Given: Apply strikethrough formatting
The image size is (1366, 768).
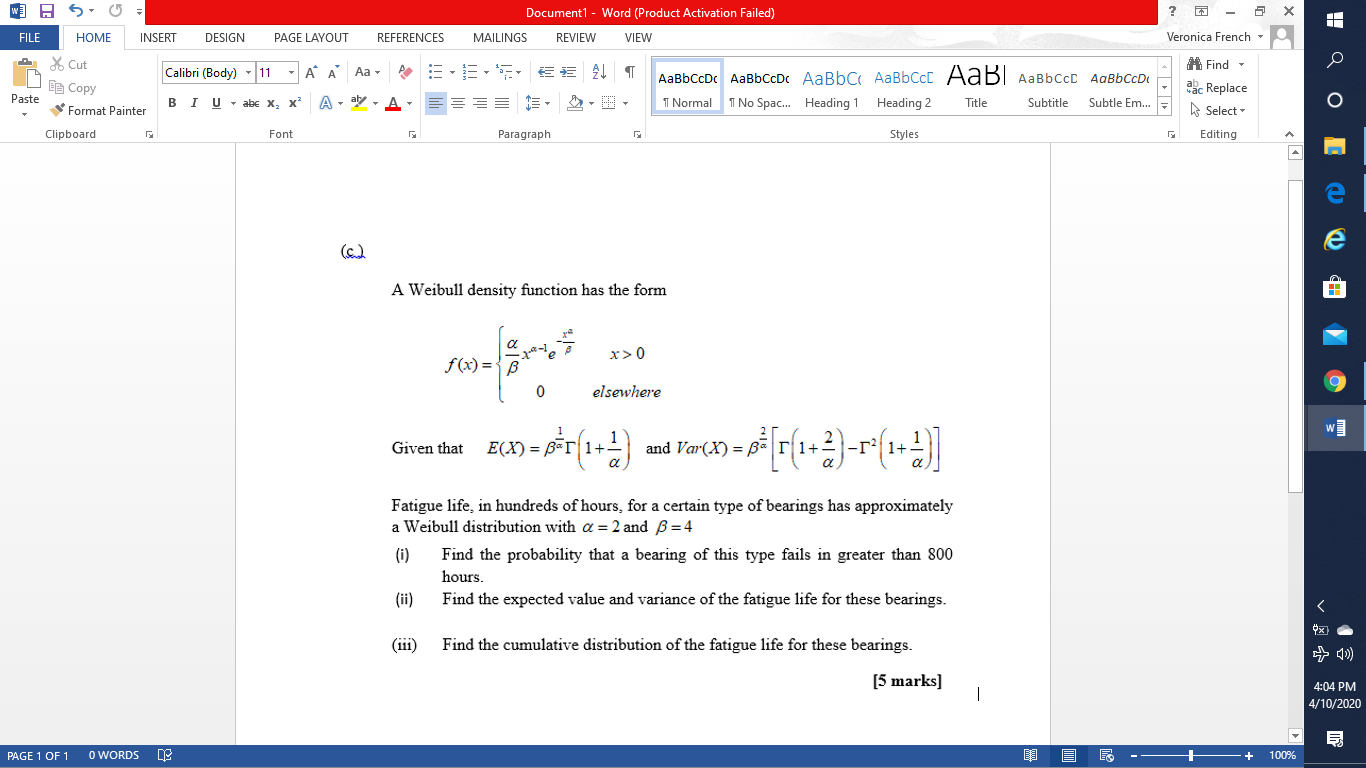Looking at the screenshot, I should (254, 103).
